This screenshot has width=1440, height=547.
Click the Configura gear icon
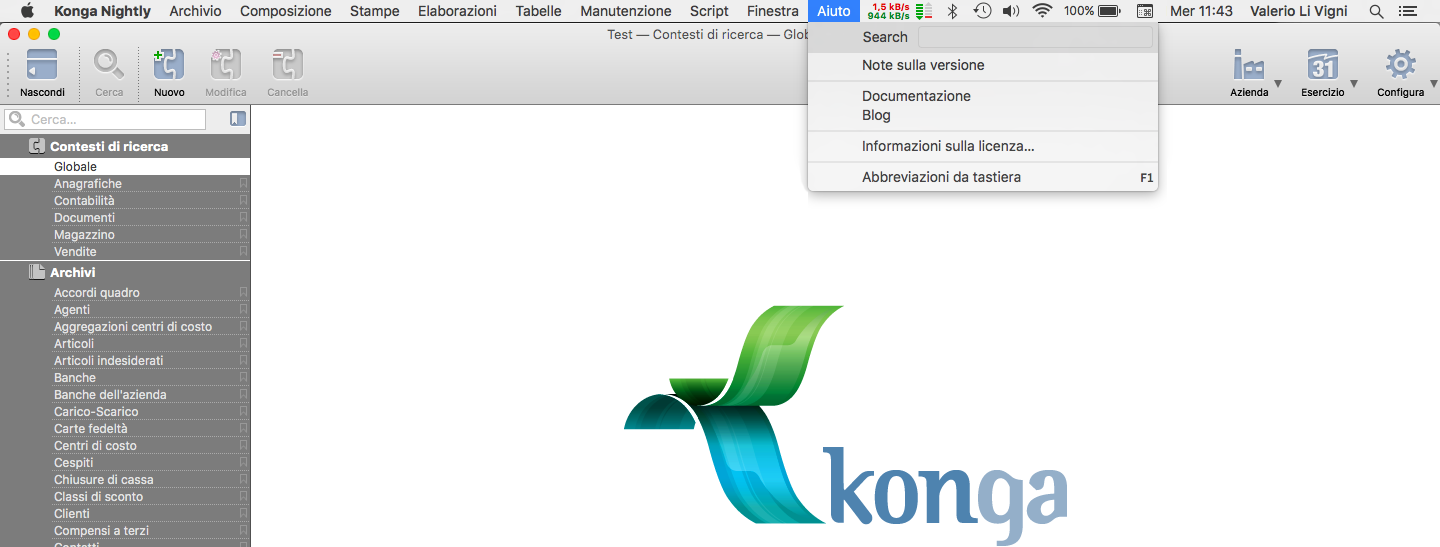click(x=1399, y=66)
